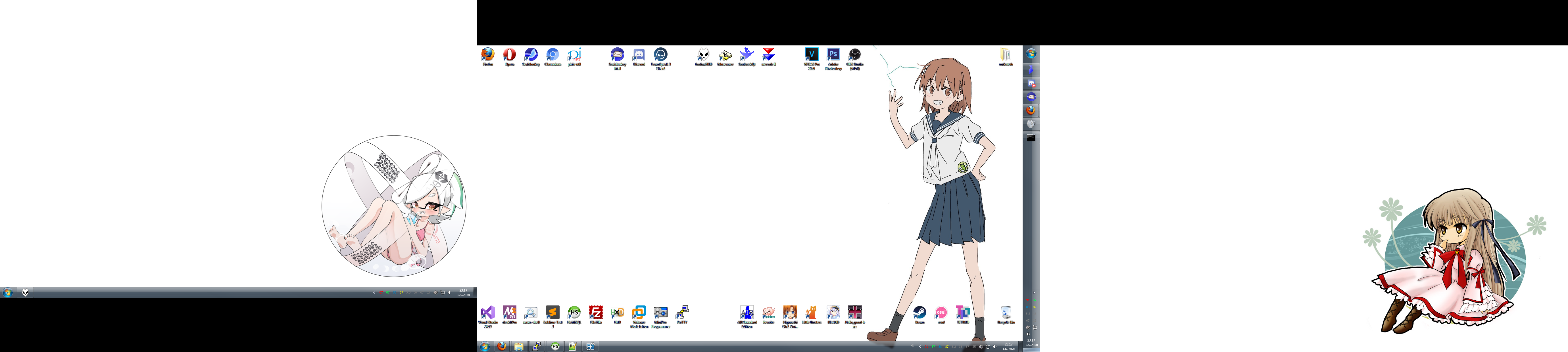Open the FontForge-style app in center taskbar
Image resolution: width=1568 pixels, height=352 pixels.
pos(591,347)
